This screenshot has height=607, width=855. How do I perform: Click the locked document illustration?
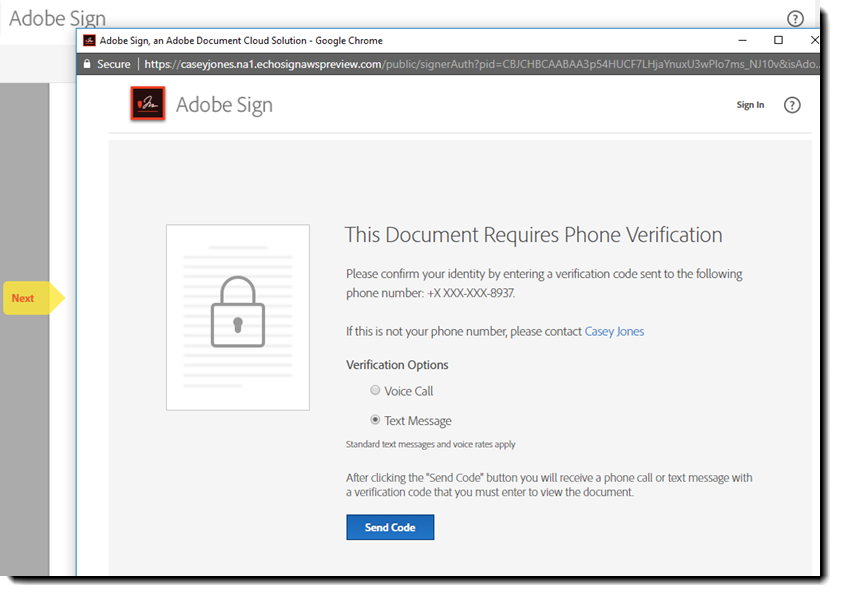click(238, 317)
